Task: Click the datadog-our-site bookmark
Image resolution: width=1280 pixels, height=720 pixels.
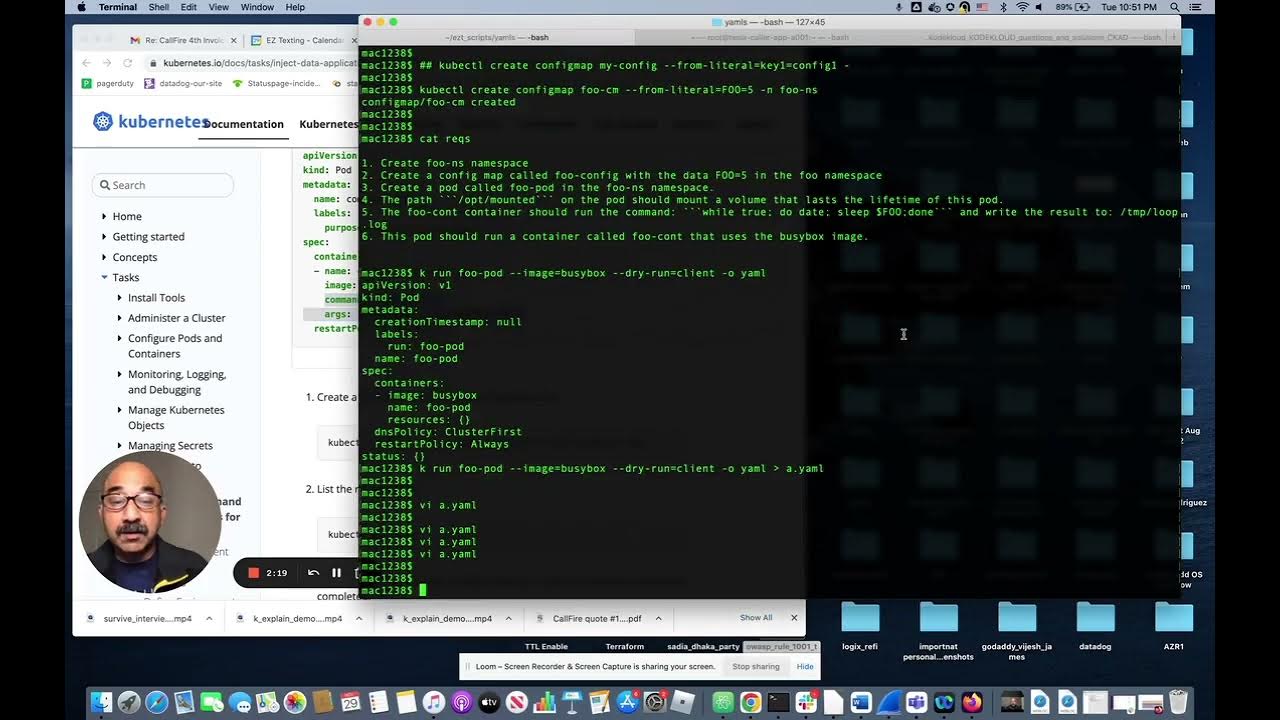Action: tap(183, 83)
